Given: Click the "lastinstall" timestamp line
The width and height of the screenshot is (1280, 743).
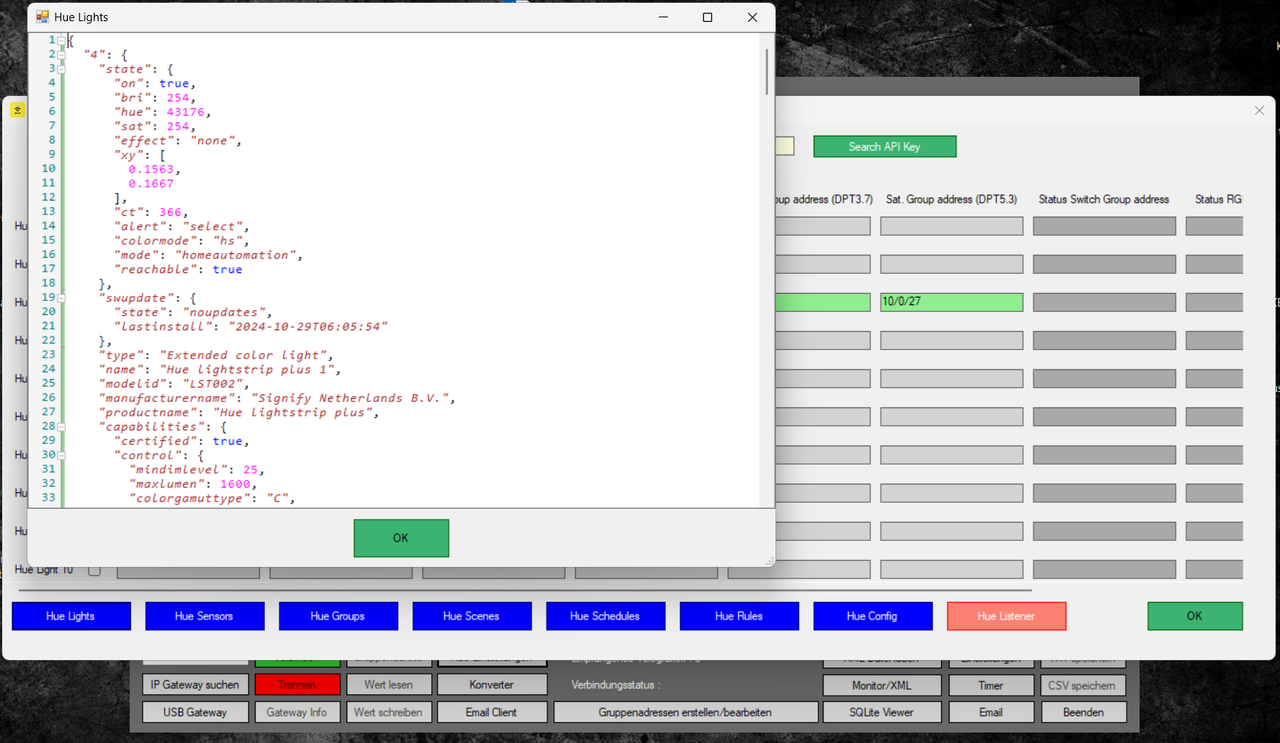Looking at the screenshot, I should click(x=252, y=327).
